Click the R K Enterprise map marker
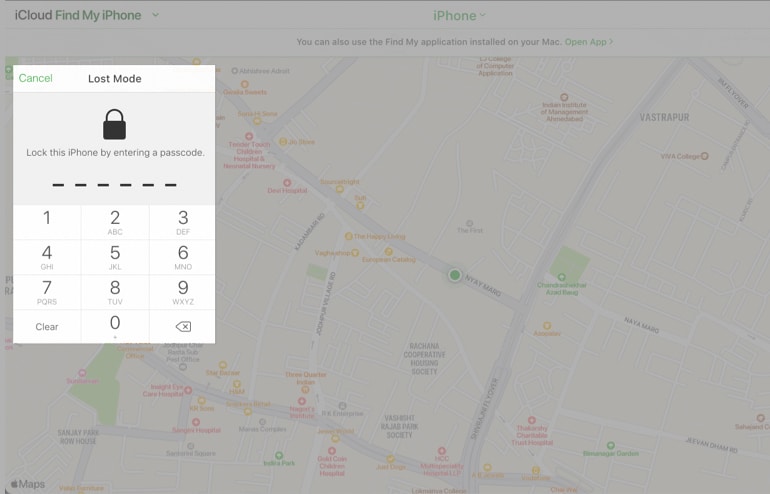The height and width of the screenshot is (494, 770). pyautogui.click(x=342, y=406)
